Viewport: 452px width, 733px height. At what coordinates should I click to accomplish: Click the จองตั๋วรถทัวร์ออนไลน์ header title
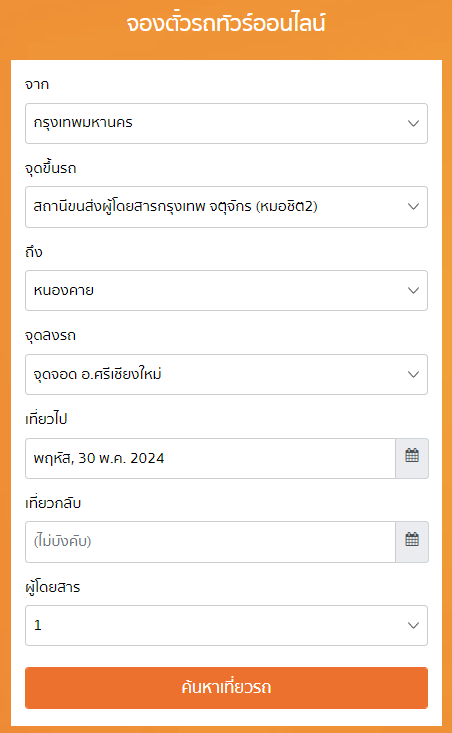(226, 23)
